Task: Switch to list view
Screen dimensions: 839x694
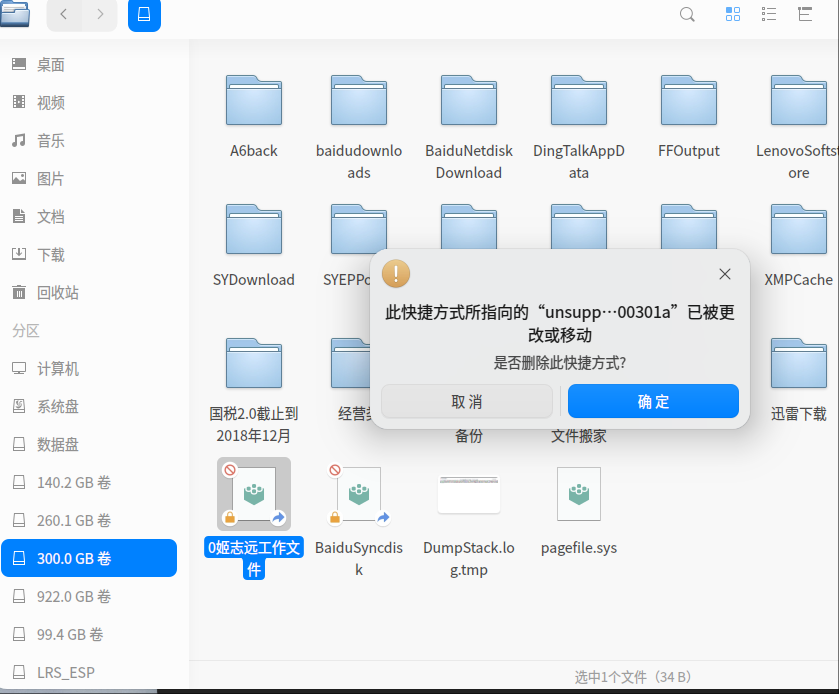Action: click(769, 14)
